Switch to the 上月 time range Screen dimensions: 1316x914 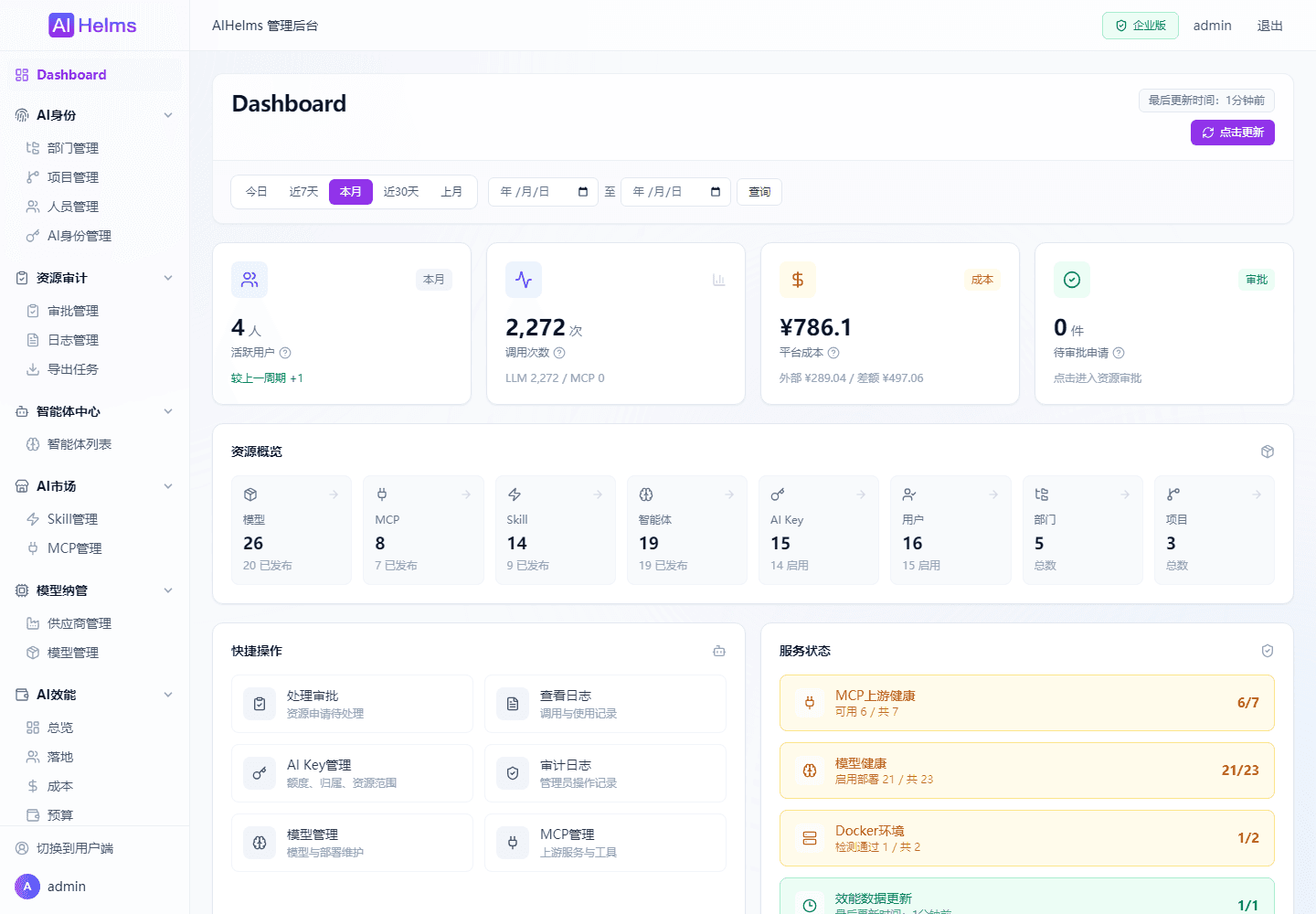451,192
